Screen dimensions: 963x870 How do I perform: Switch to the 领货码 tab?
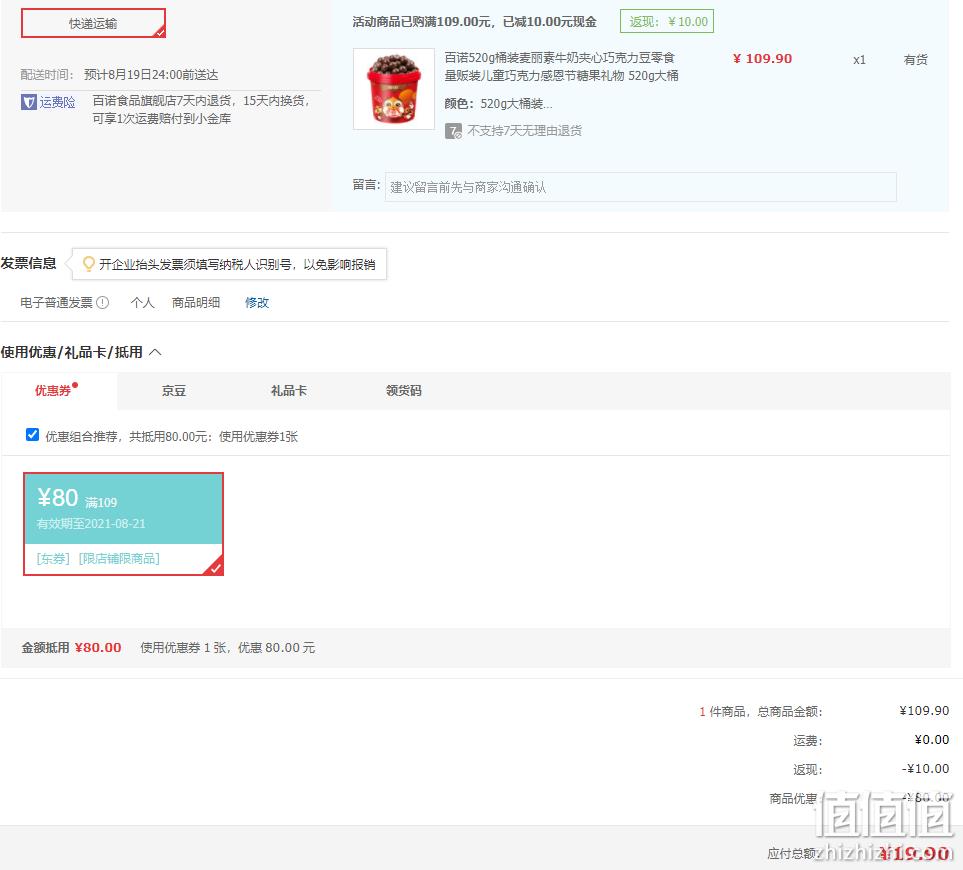pyautogui.click(x=404, y=390)
